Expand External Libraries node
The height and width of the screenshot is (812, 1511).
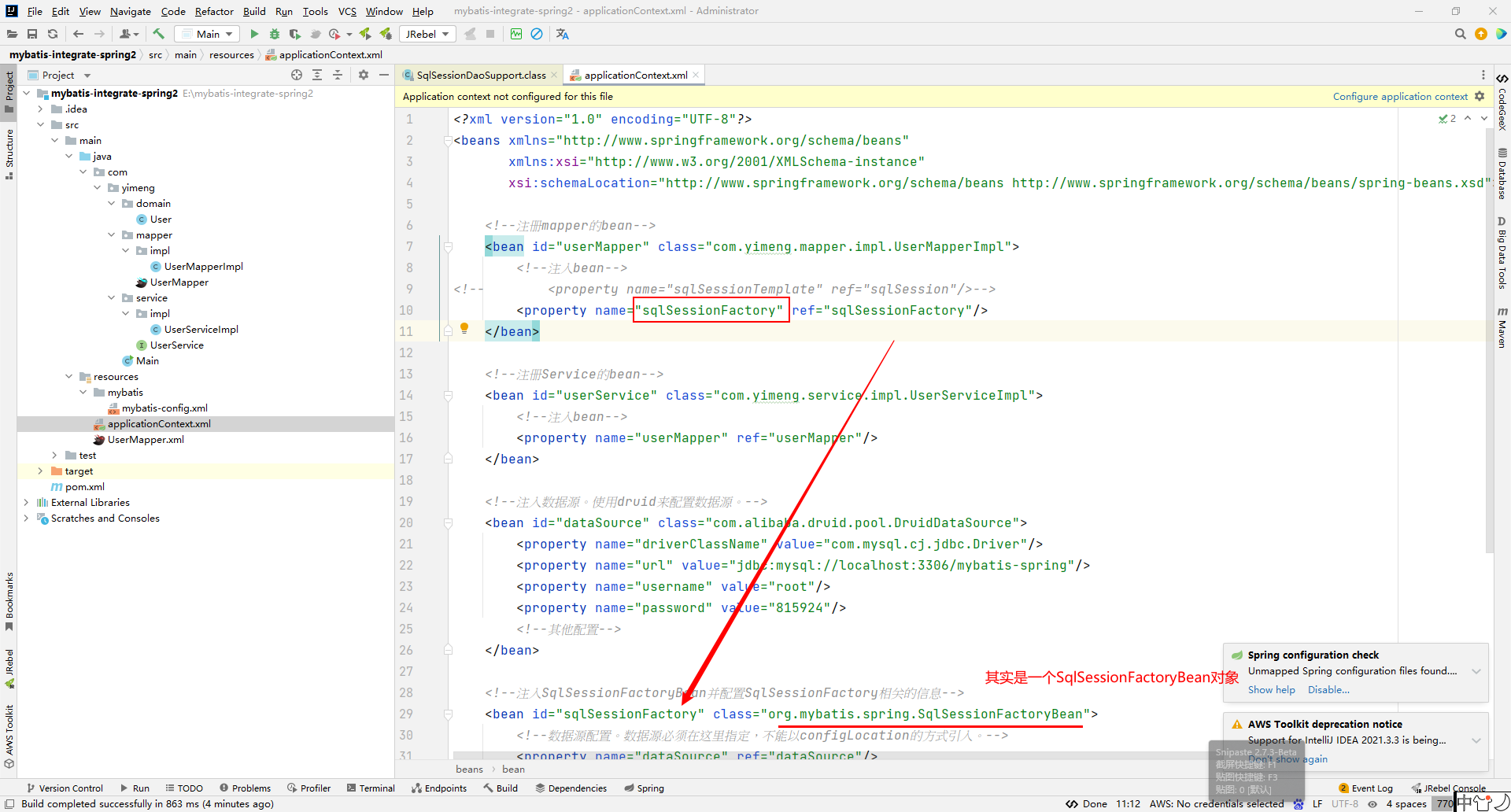26,502
